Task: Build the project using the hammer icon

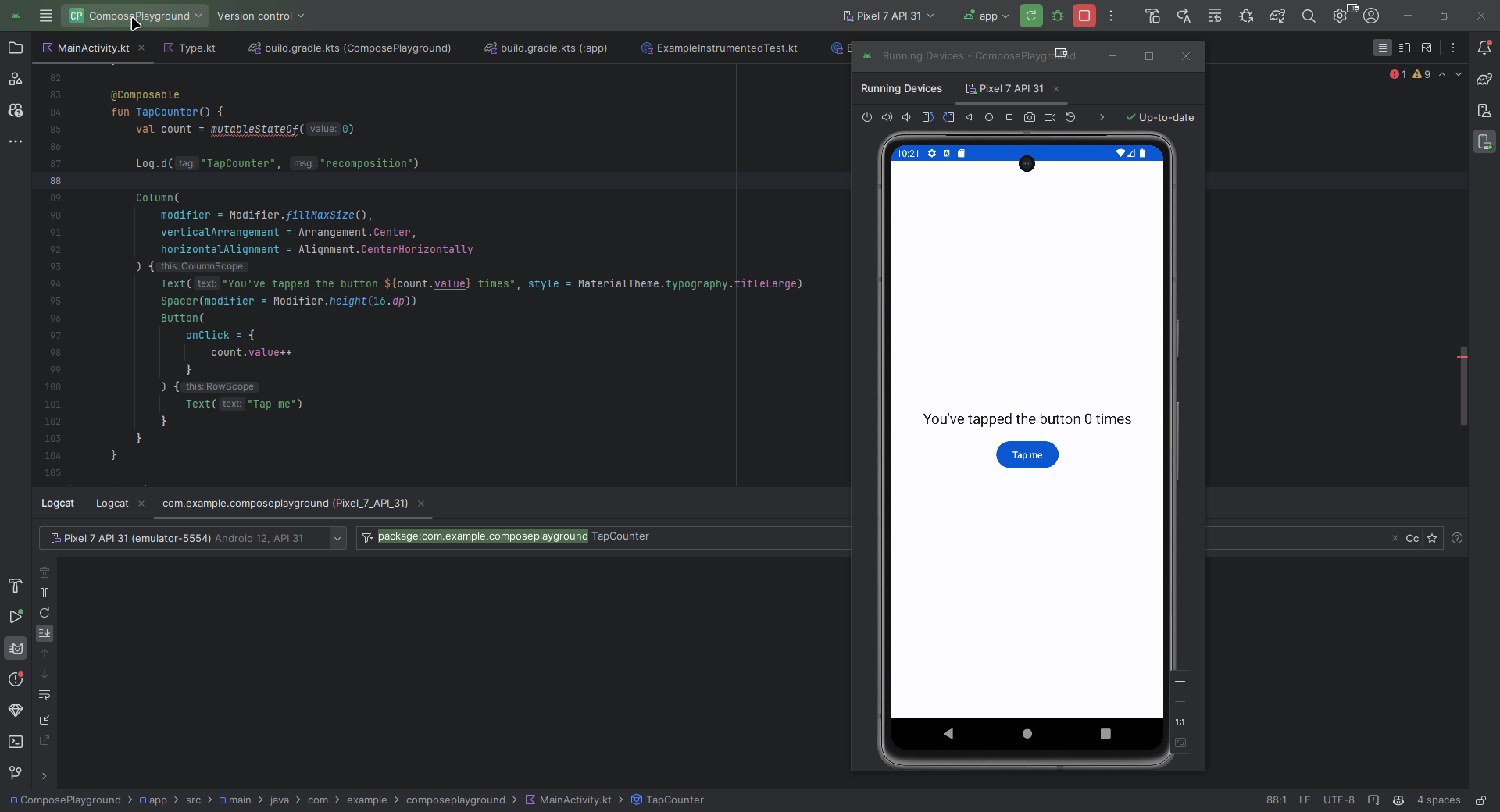Action: coord(1153,16)
